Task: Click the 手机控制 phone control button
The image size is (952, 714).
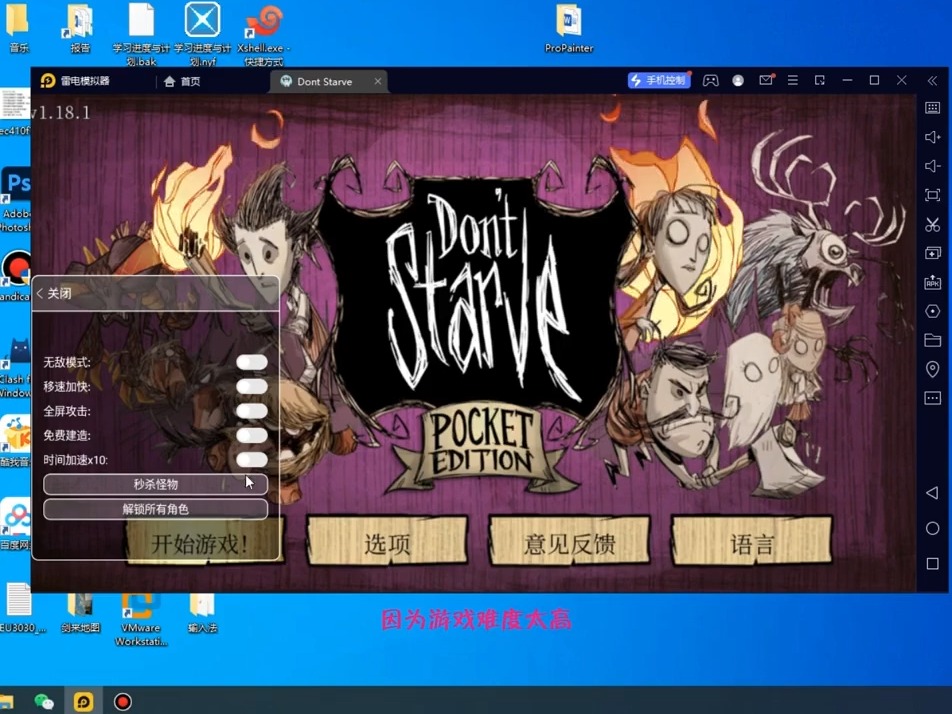Action: point(659,80)
